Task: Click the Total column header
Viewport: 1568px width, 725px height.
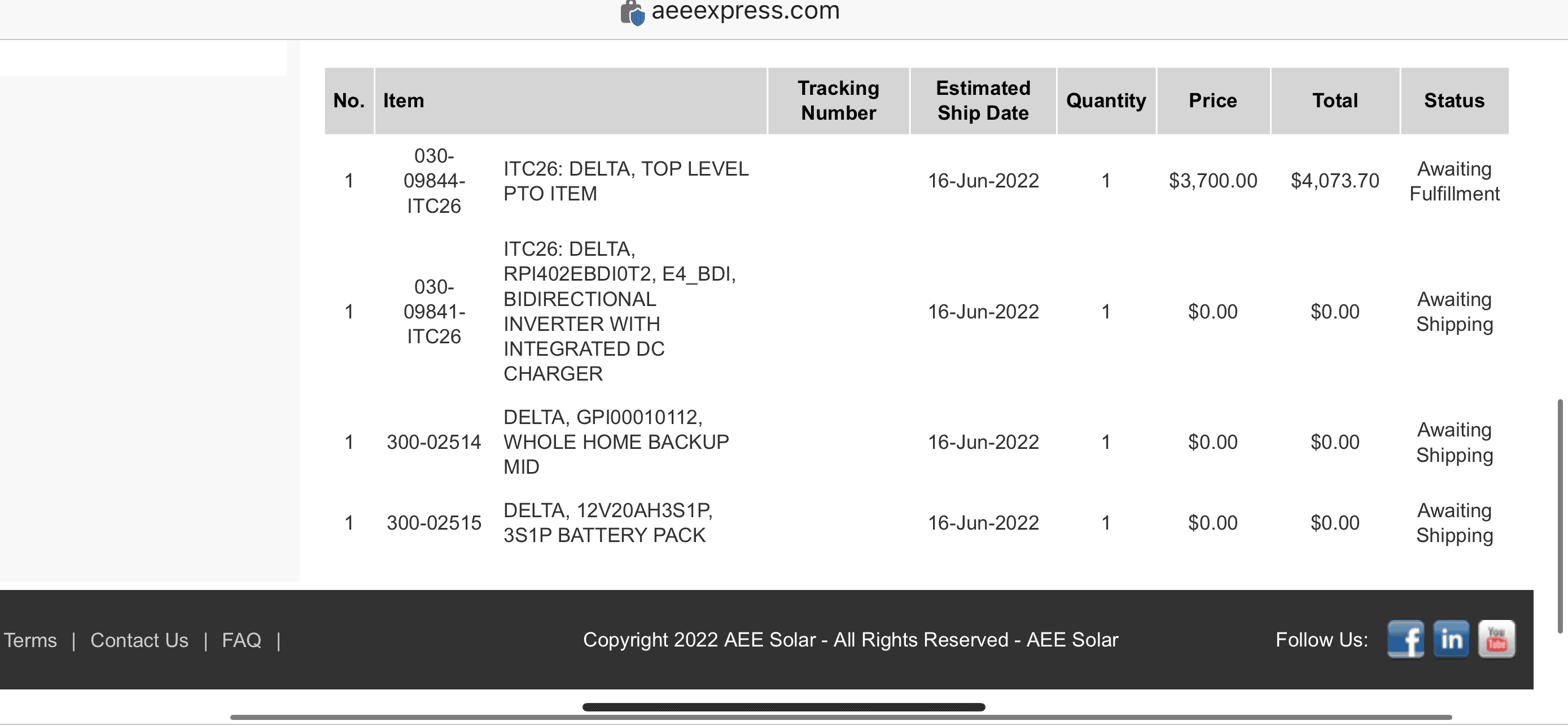Action: click(1335, 101)
